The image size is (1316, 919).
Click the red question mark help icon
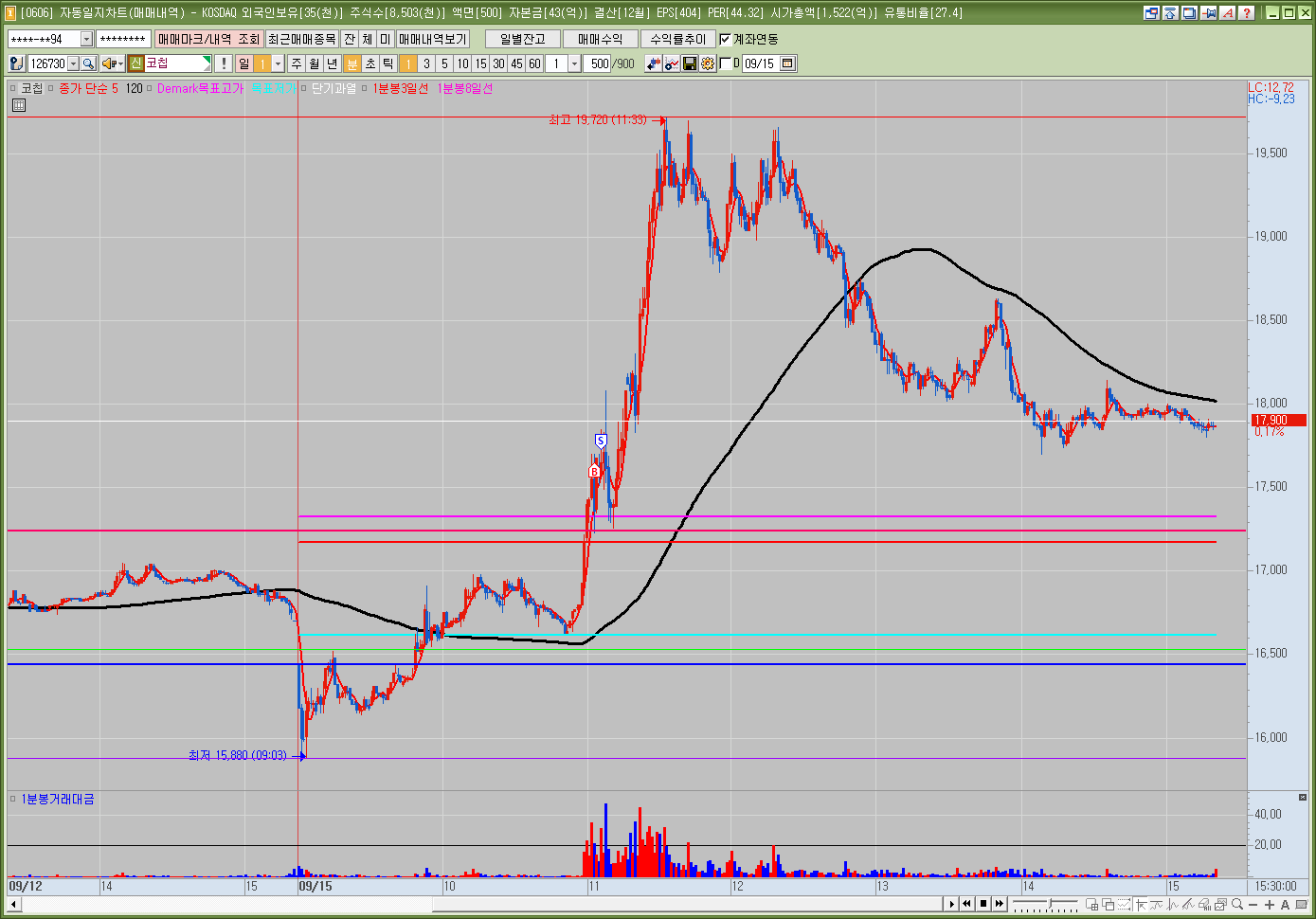pos(1247,12)
